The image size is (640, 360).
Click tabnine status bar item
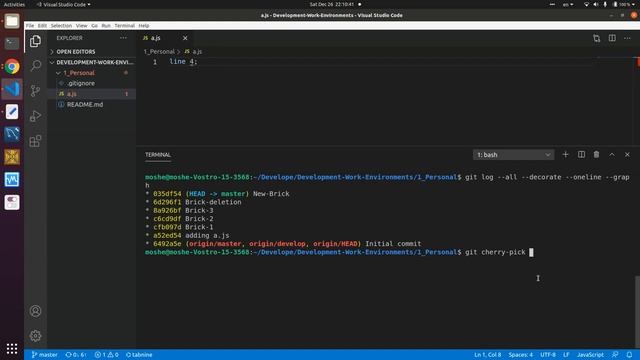tap(139, 355)
